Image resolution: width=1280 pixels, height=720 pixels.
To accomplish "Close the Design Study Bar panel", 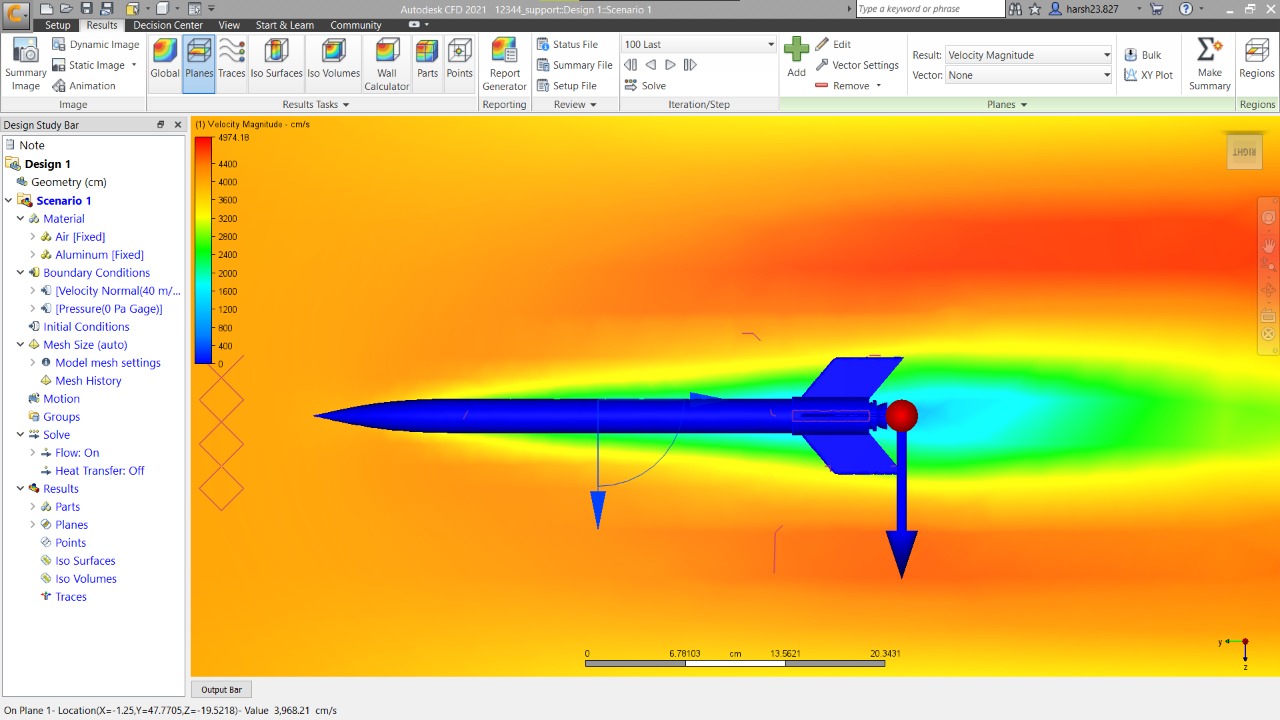I will click(x=178, y=125).
